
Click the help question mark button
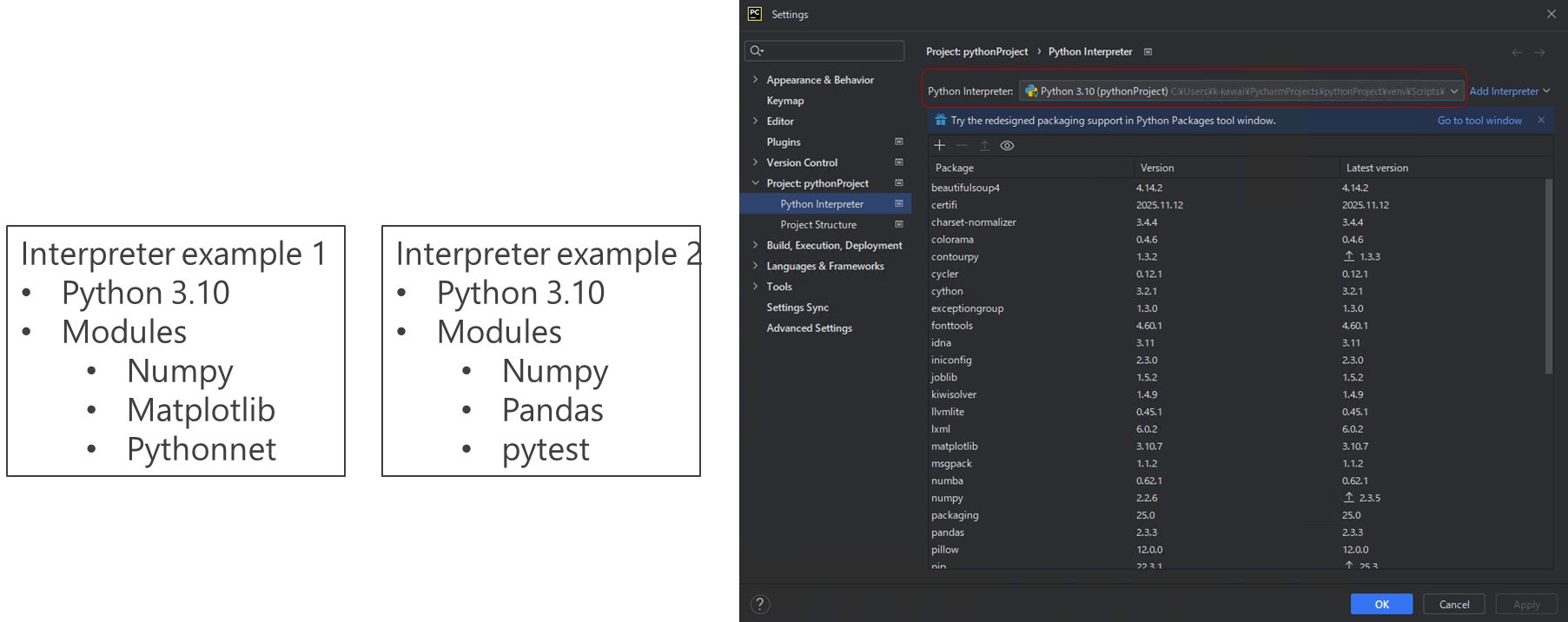(760, 604)
